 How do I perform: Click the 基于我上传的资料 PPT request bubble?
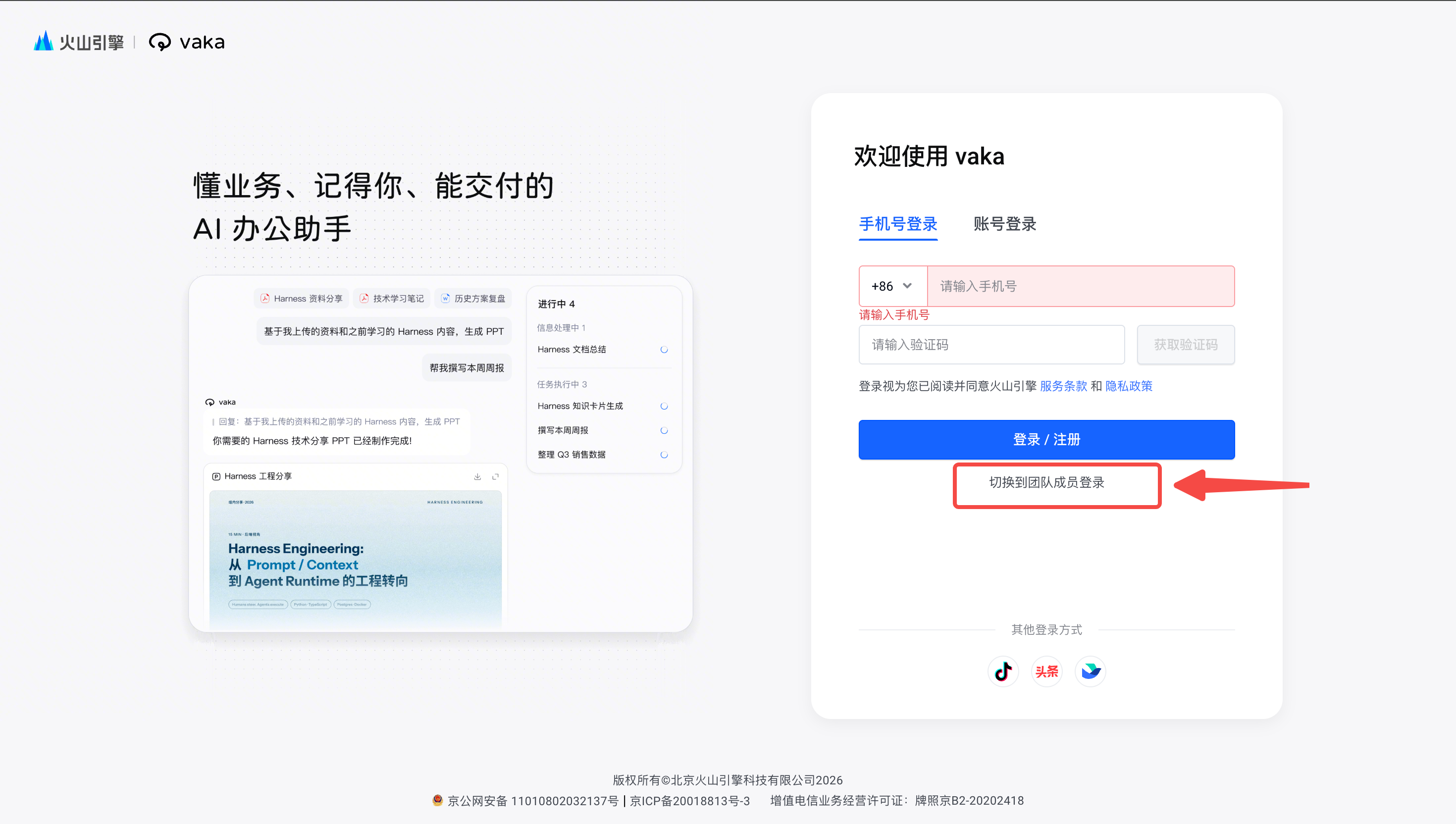[x=384, y=332]
